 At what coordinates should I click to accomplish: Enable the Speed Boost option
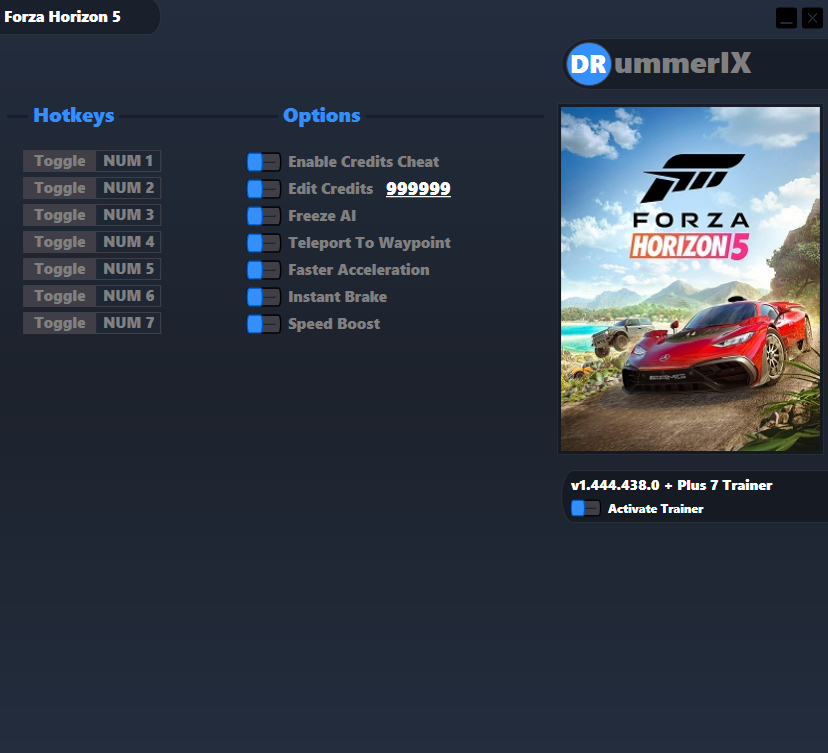263,324
